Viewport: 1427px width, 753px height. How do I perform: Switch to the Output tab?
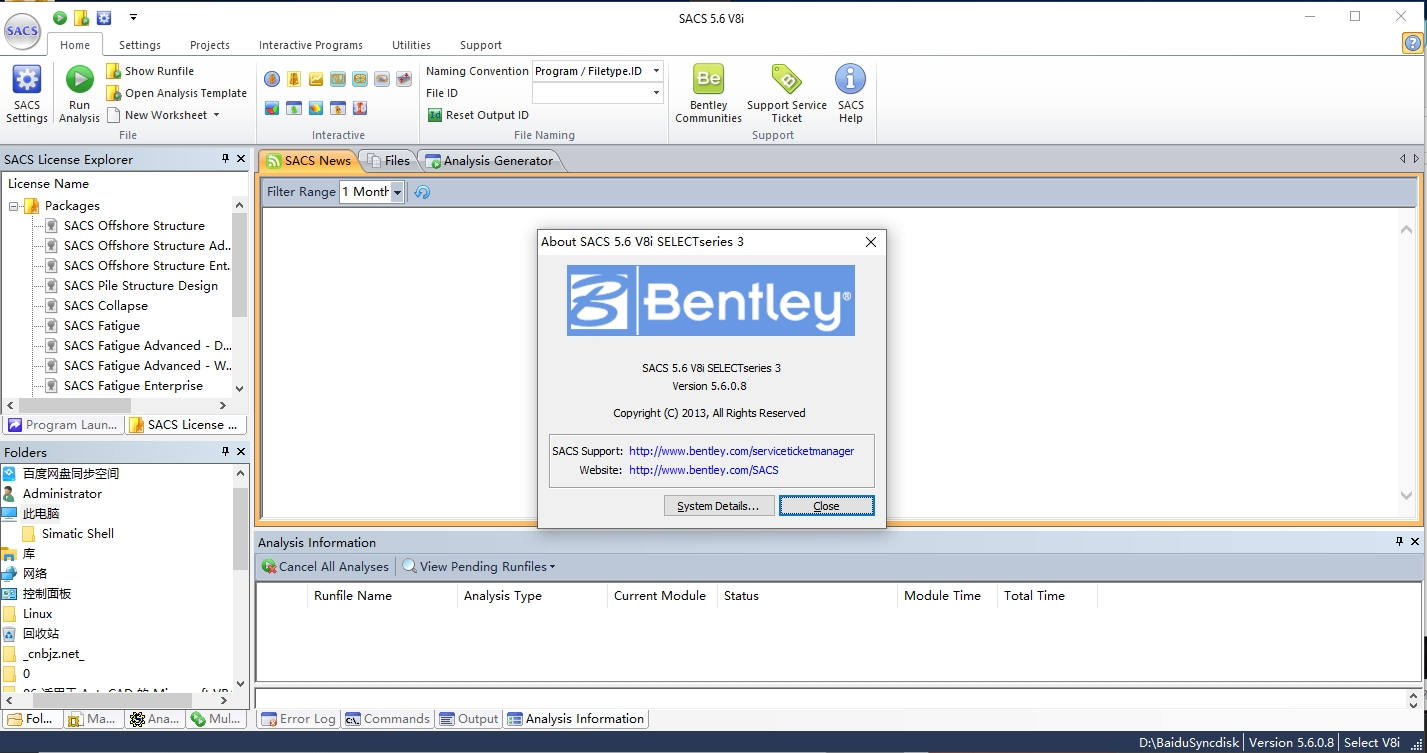pyautogui.click(x=469, y=719)
